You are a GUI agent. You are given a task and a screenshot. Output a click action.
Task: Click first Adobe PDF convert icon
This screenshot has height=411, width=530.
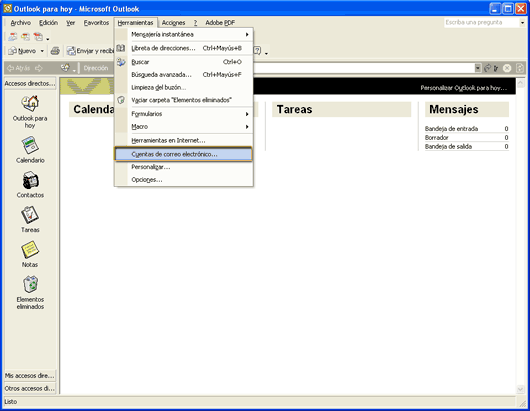click(x=13, y=37)
